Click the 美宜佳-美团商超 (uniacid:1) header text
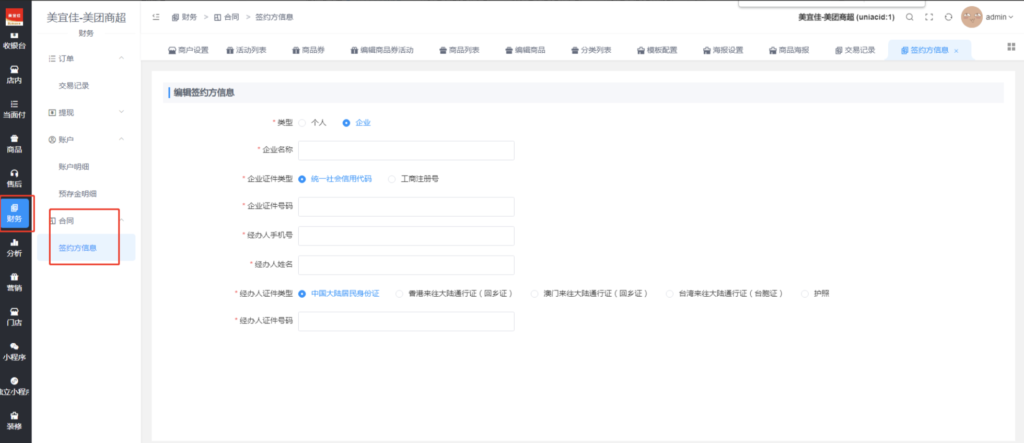This screenshot has height=443, width=1024. [846, 17]
